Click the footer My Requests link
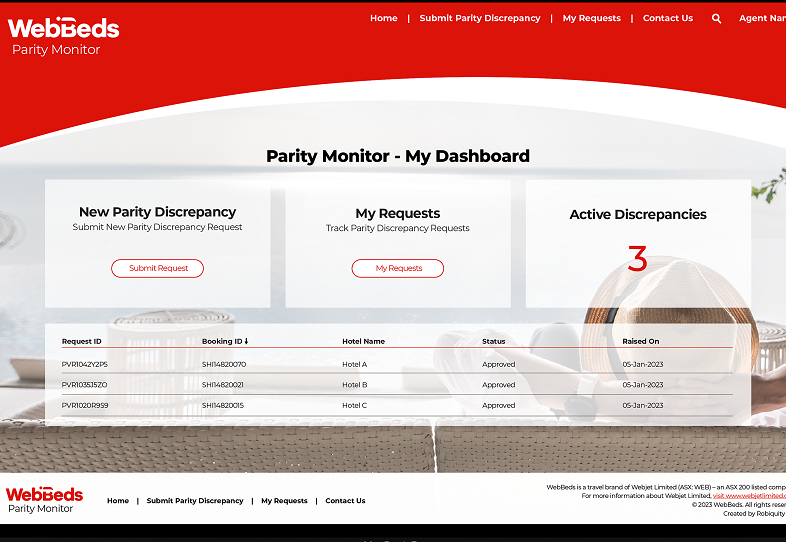Viewport: 786px width, 542px height. (x=284, y=501)
